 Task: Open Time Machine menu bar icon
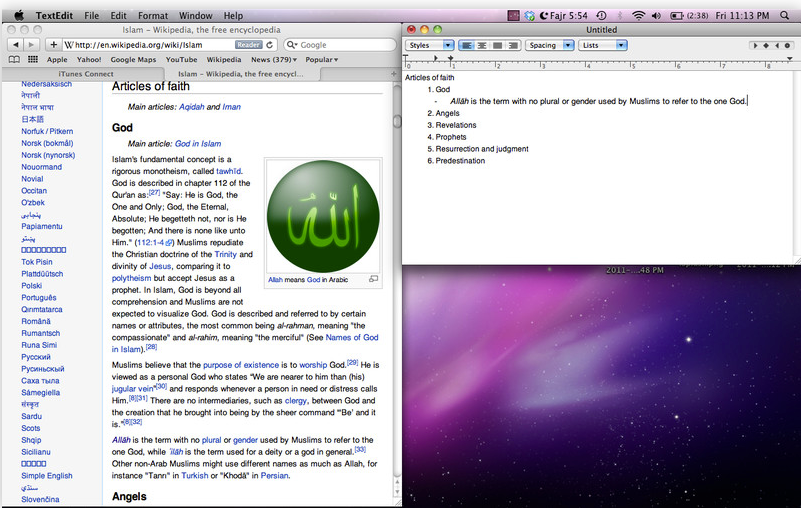click(x=602, y=15)
